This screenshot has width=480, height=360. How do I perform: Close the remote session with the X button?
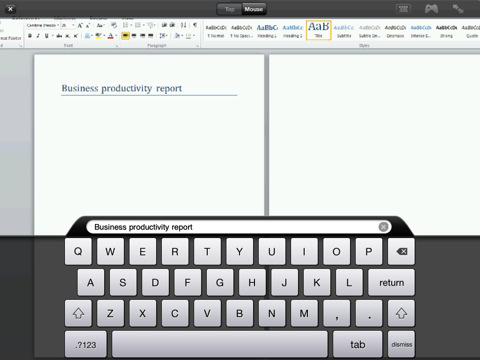(10, 9)
